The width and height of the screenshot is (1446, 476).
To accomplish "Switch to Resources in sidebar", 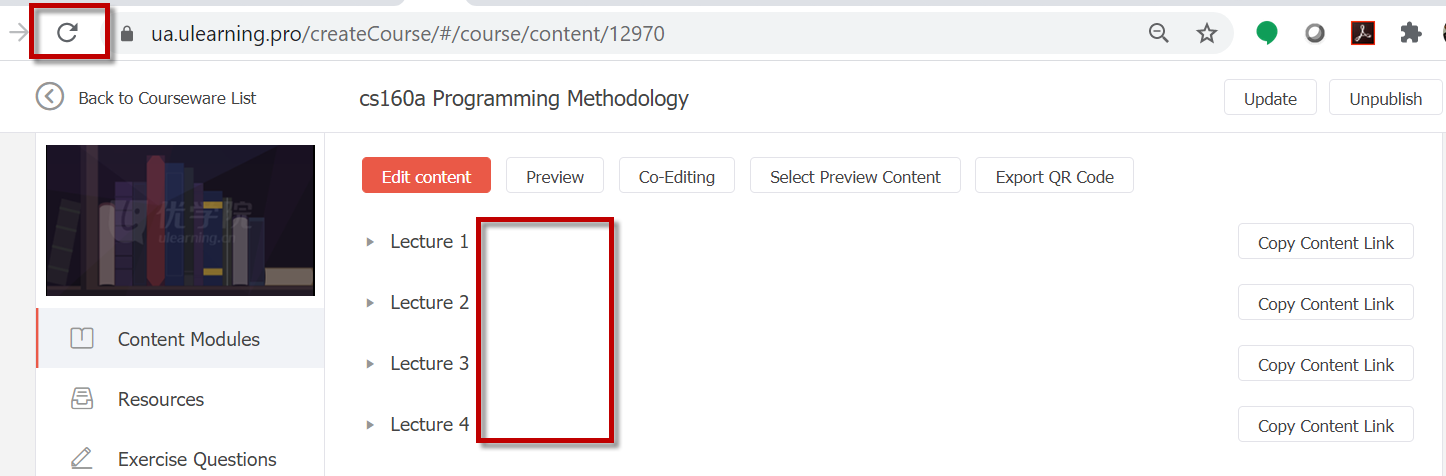I will pyautogui.click(x=180, y=399).
